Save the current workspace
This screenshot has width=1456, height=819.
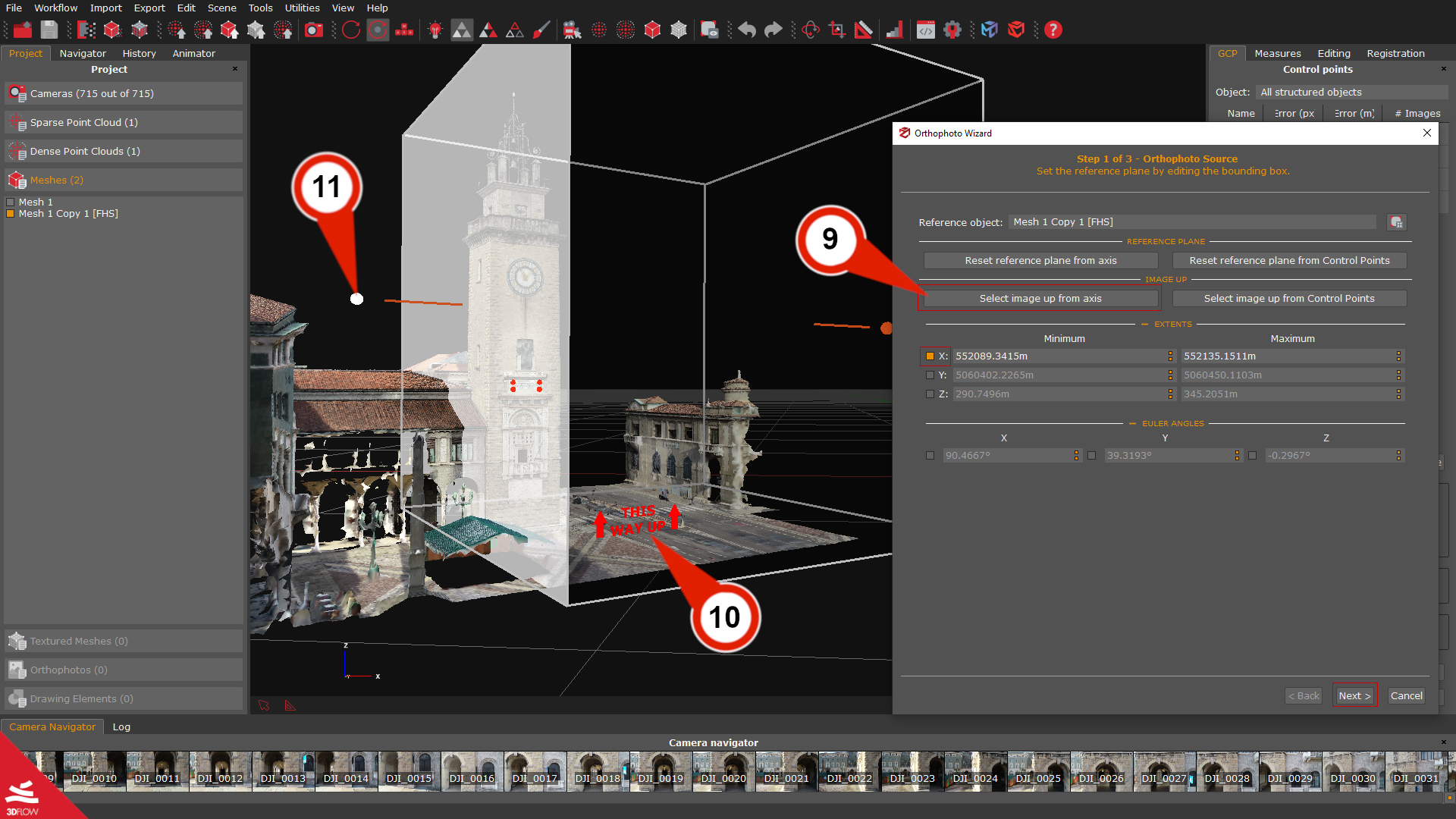(x=48, y=30)
